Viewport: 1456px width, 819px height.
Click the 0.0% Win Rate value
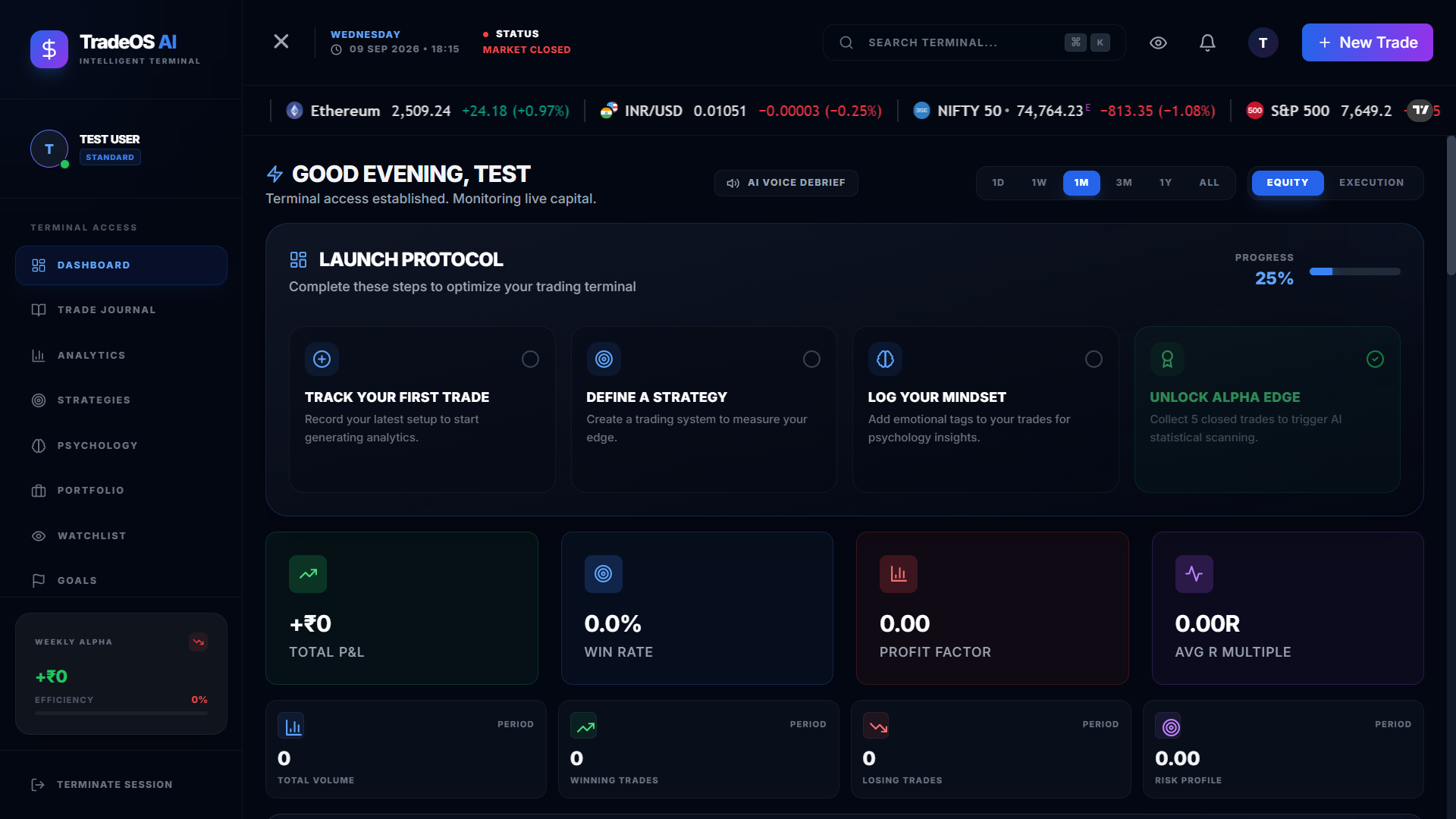[613, 624]
